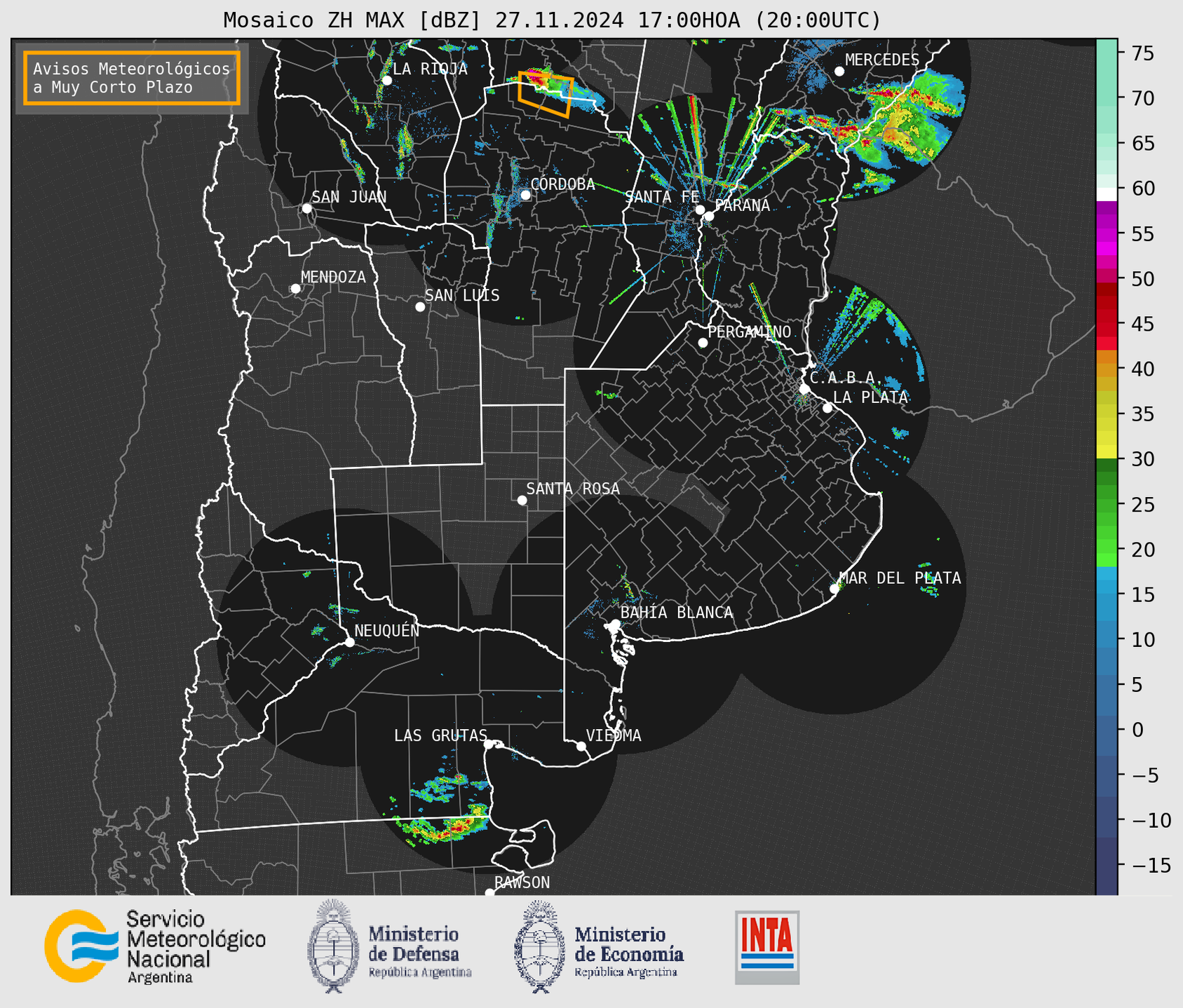Click the 0 dBZ colorbar tick label

click(x=1136, y=730)
